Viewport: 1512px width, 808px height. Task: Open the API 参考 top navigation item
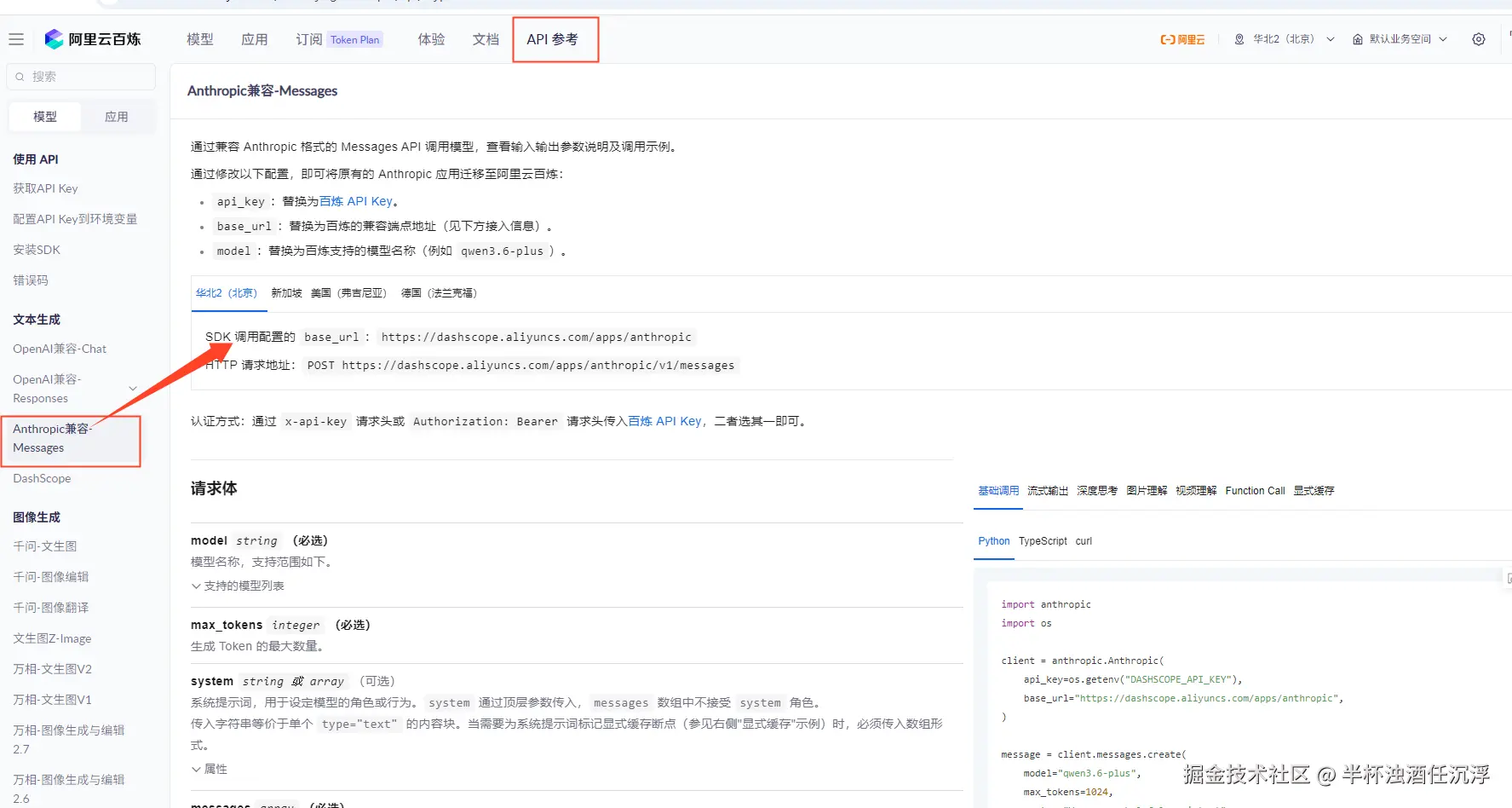pyautogui.click(x=553, y=39)
